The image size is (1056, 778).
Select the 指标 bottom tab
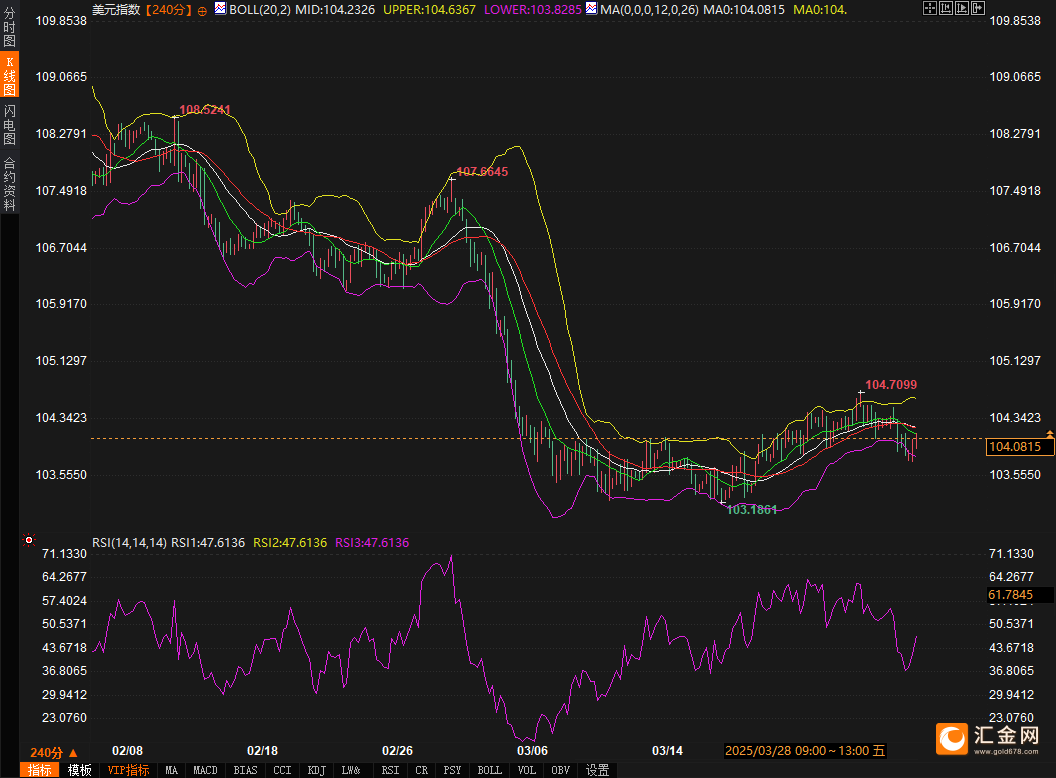pyautogui.click(x=39, y=770)
